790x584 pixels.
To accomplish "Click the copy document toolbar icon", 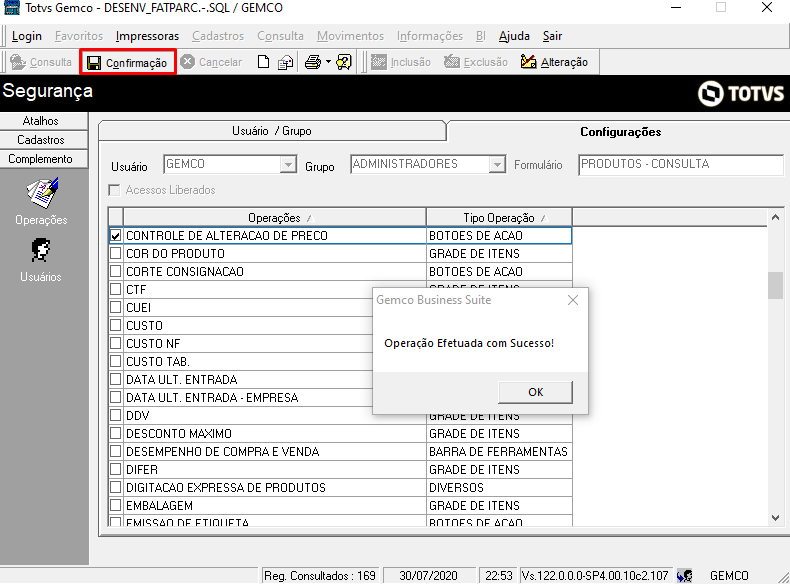I will click(285, 62).
